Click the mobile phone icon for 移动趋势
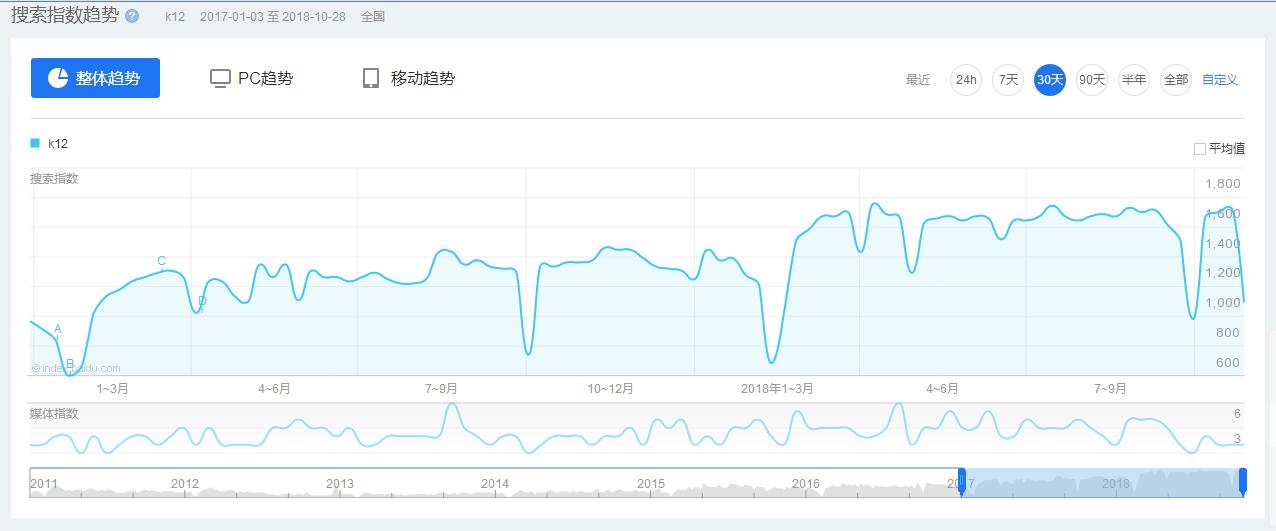Viewport: 1276px width, 531px height. [x=371, y=78]
